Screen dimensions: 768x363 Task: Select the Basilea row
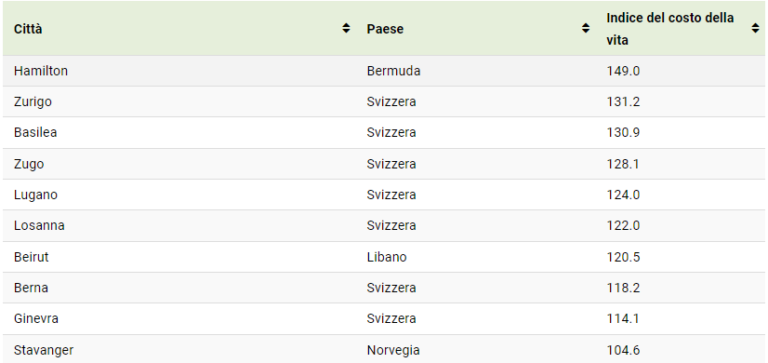384,133
